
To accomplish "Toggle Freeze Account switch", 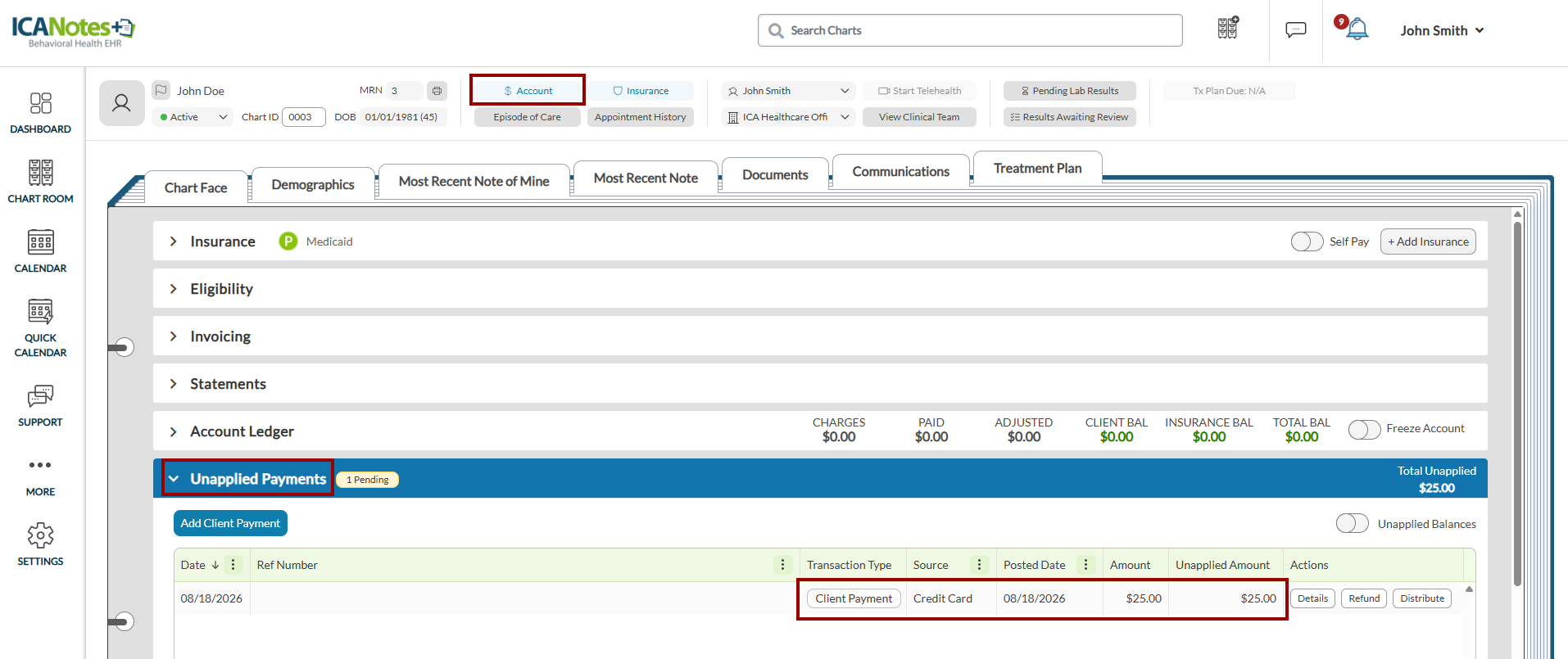I will tap(1365, 429).
